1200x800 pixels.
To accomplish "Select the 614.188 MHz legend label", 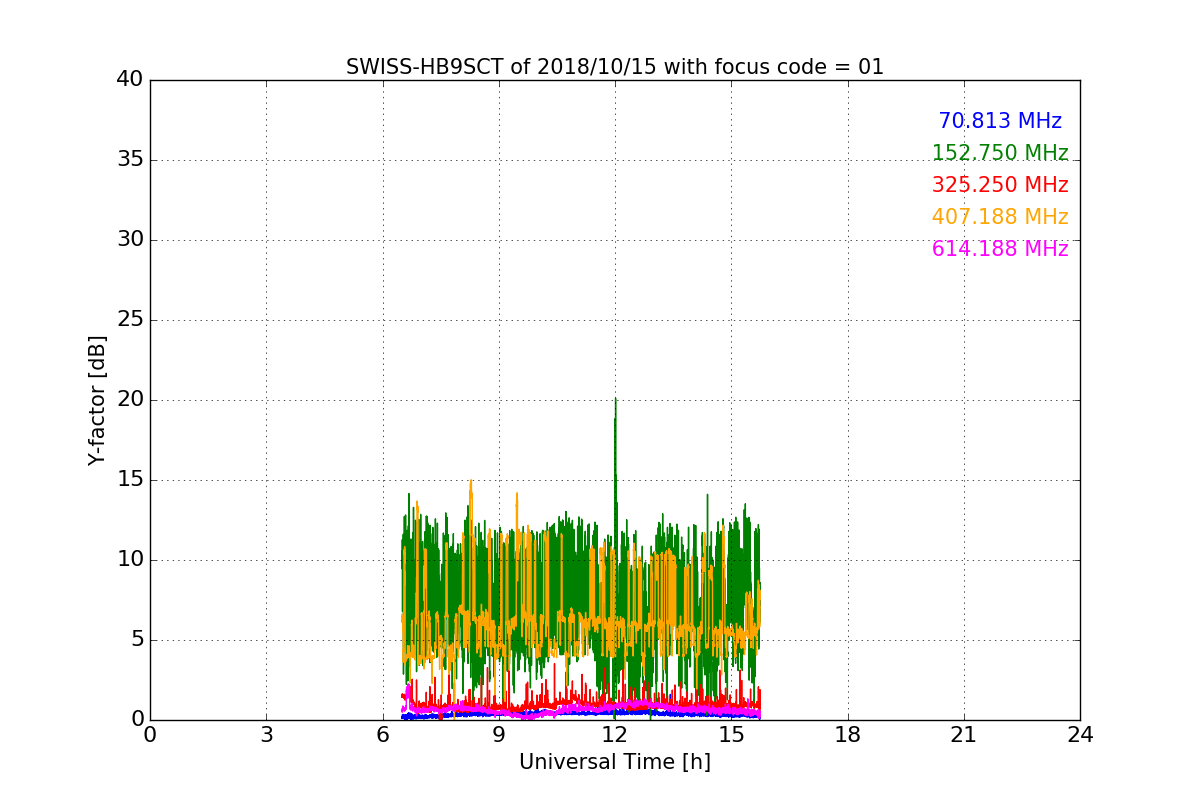I will (1000, 249).
